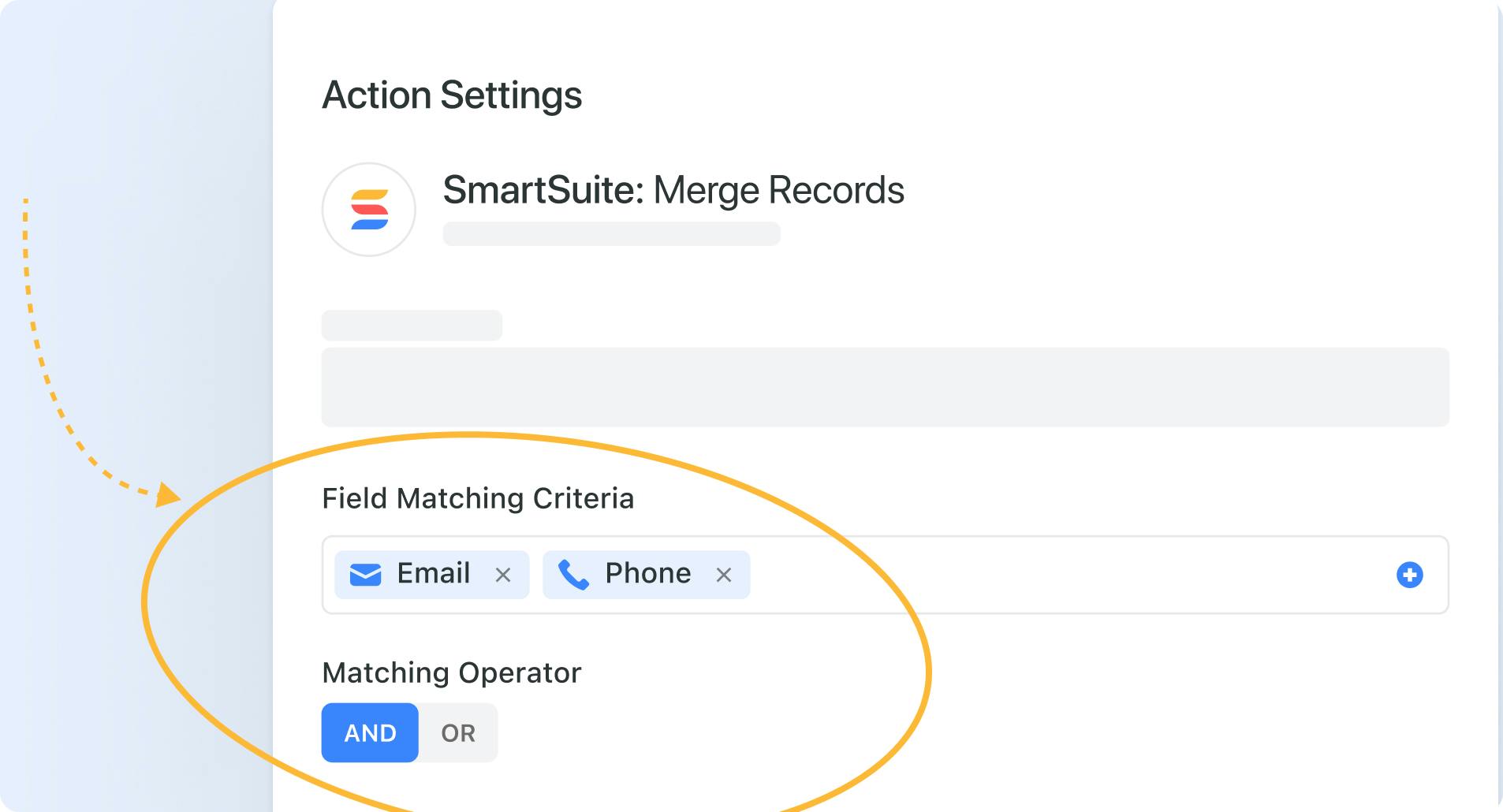The image size is (1503, 812).
Task: Remove the Phone field chip
Action: click(x=723, y=575)
